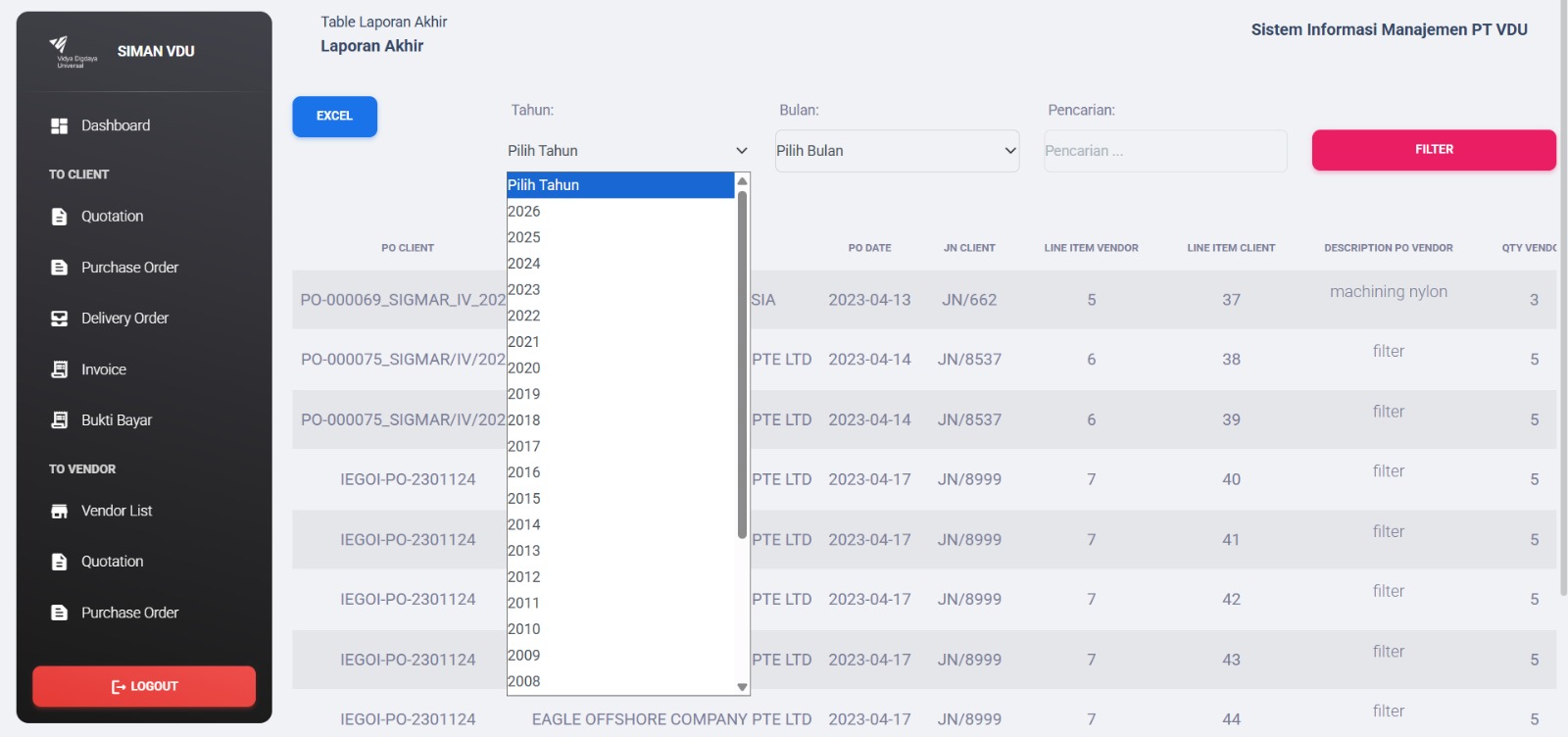Click the Bukti Bayar receipt icon
Screen dimensions: 1568x737
tap(59, 420)
